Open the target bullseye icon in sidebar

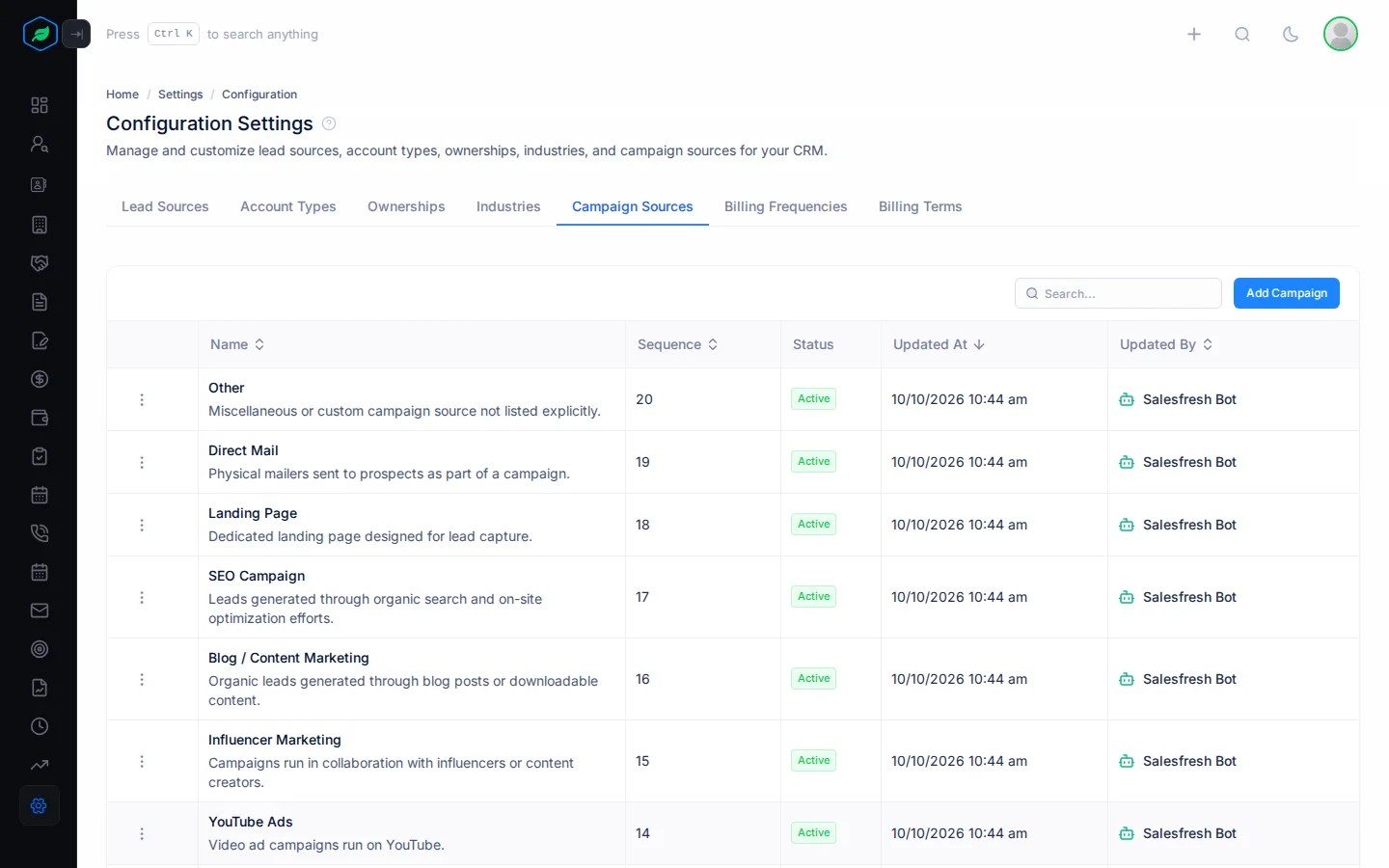[x=40, y=649]
